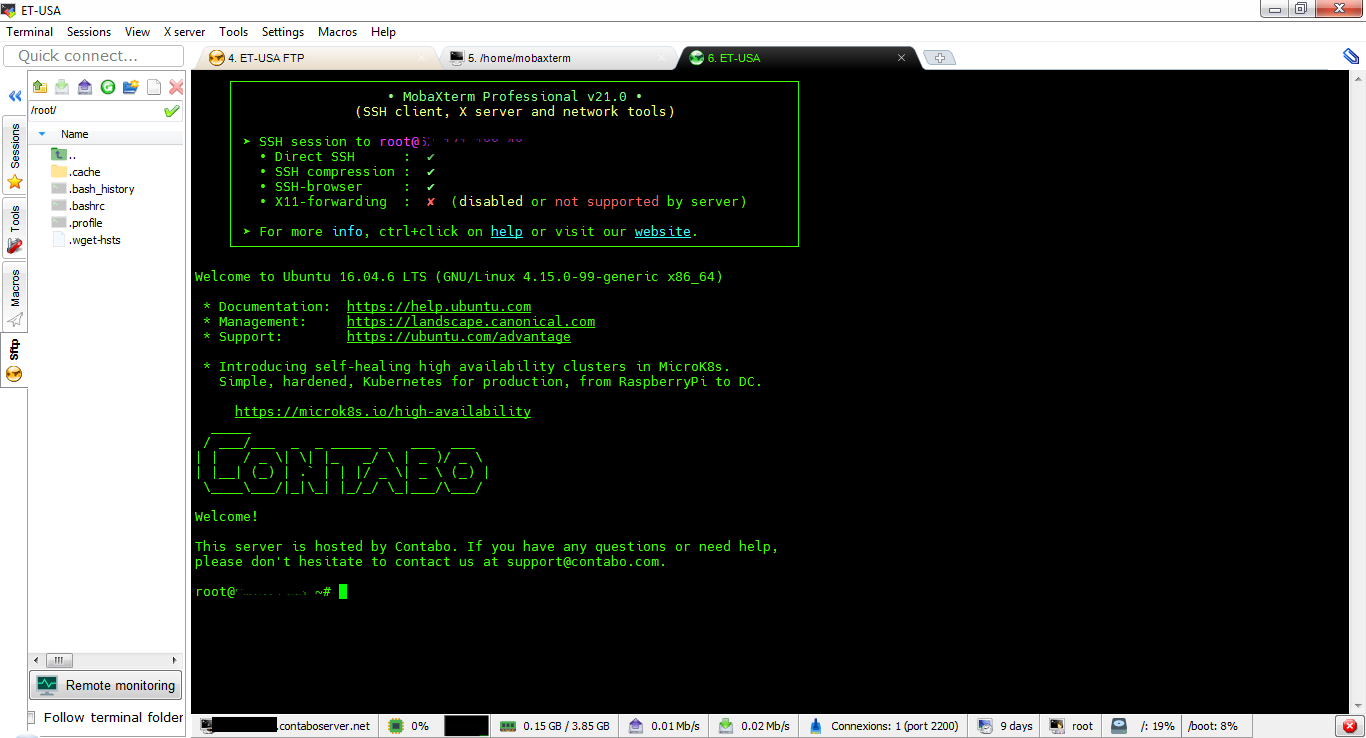Open the ubuntu.com/advantage link

pos(459,336)
